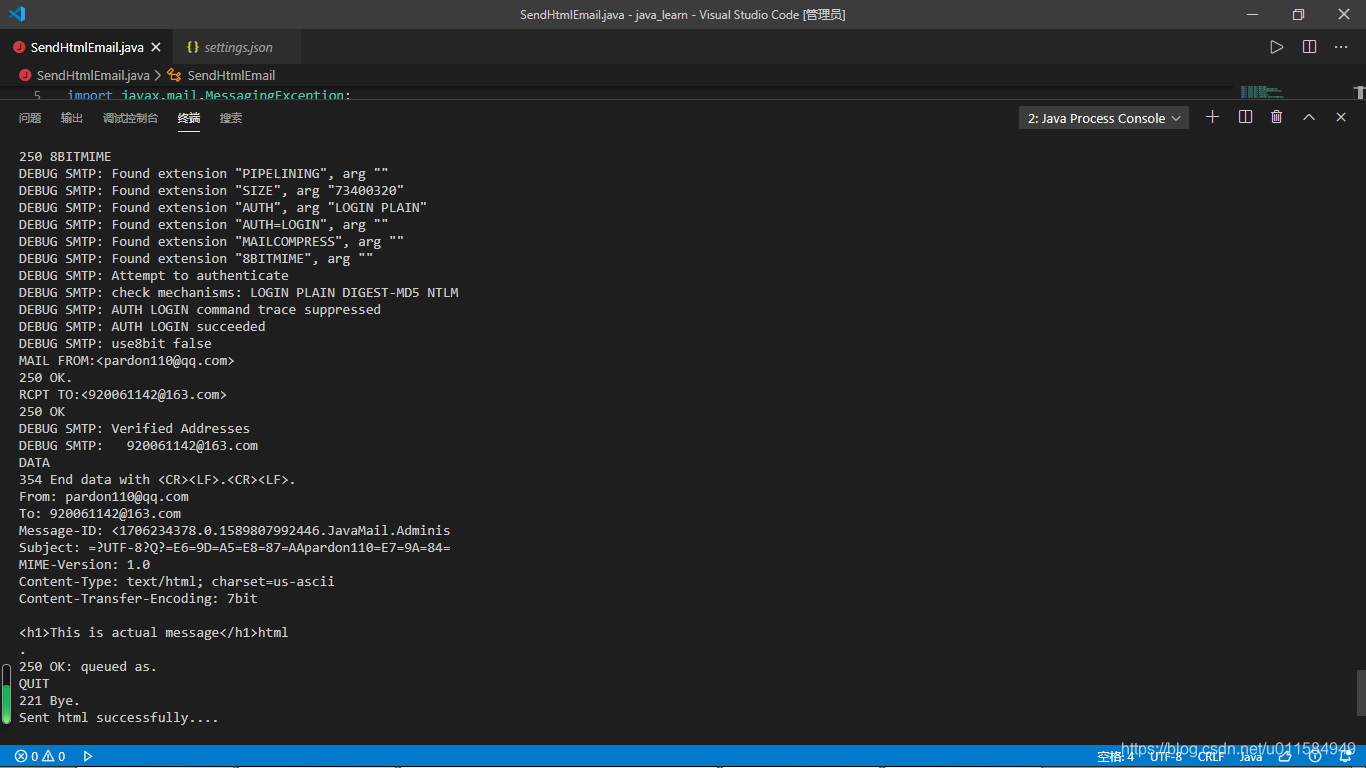This screenshot has height=768, width=1366.
Task: Click the terminal vertical scrollbar thumb
Action: pos(1360,693)
